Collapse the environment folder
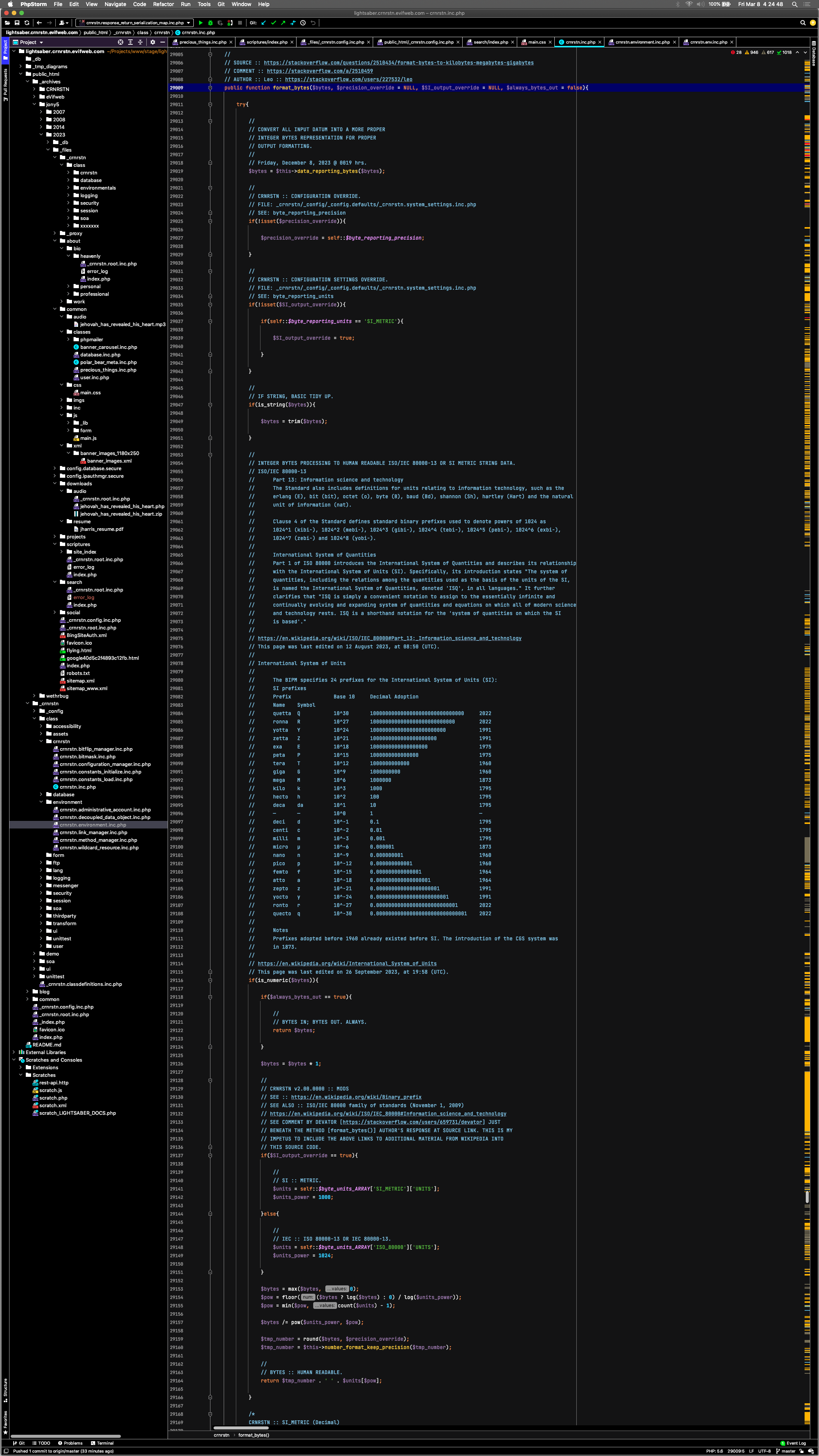The image size is (819, 1456). [x=41, y=802]
